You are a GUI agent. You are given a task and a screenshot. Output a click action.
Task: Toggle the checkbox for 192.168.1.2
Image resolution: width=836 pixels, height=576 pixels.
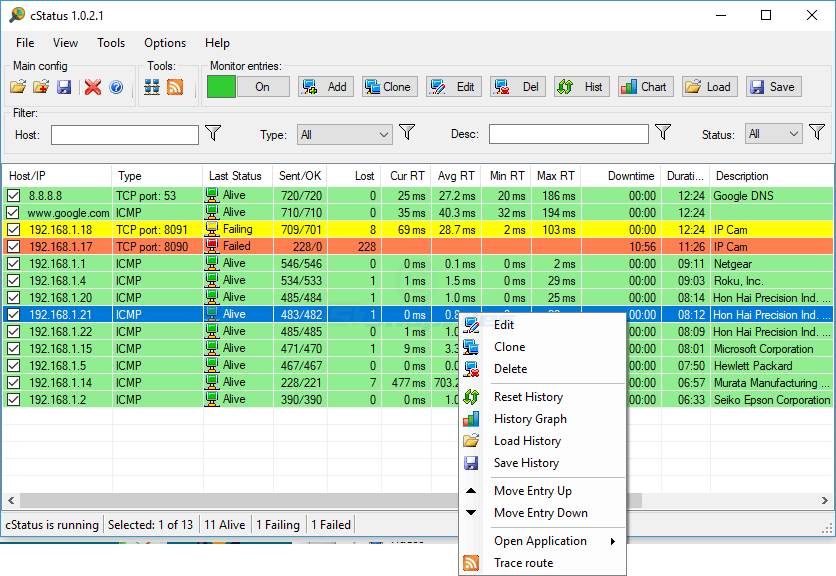[x=13, y=400]
